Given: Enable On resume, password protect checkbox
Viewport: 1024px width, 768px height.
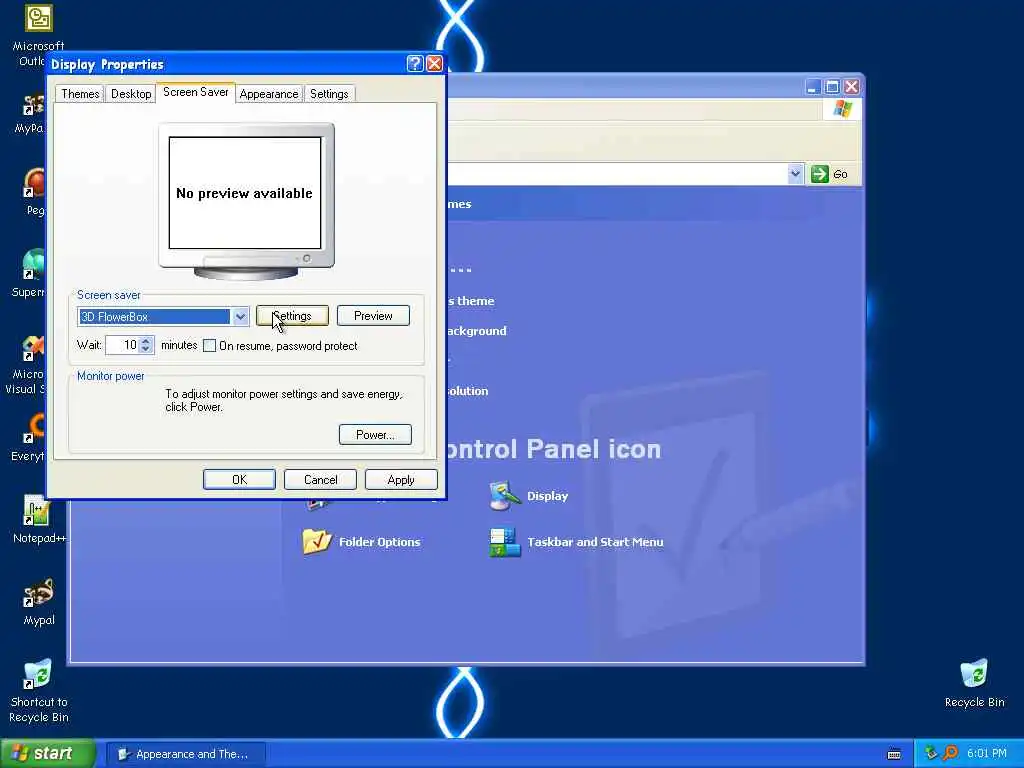Looking at the screenshot, I should coord(210,345).
